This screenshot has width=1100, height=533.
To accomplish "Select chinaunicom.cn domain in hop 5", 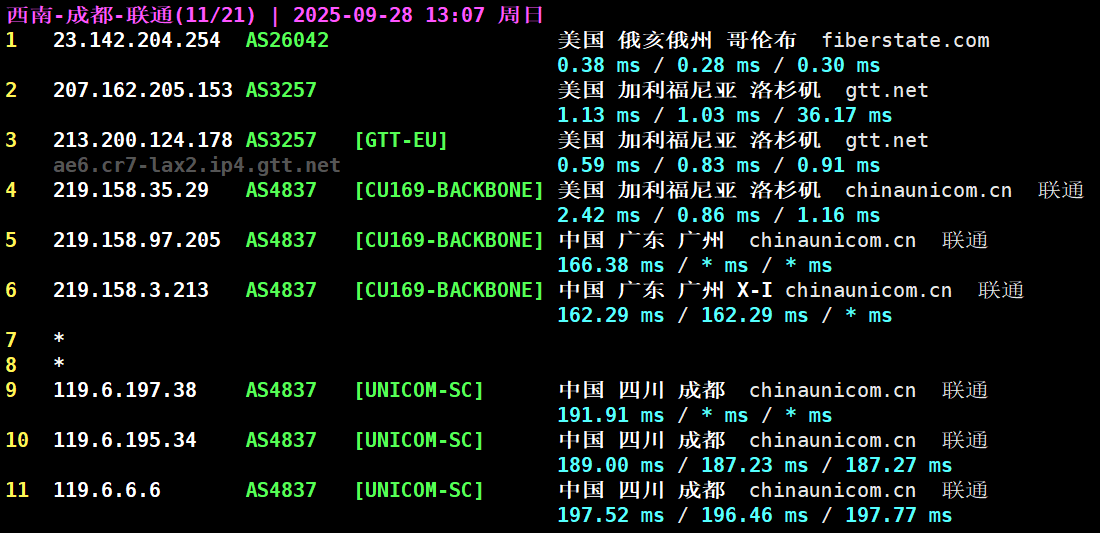I will [833, 241].
